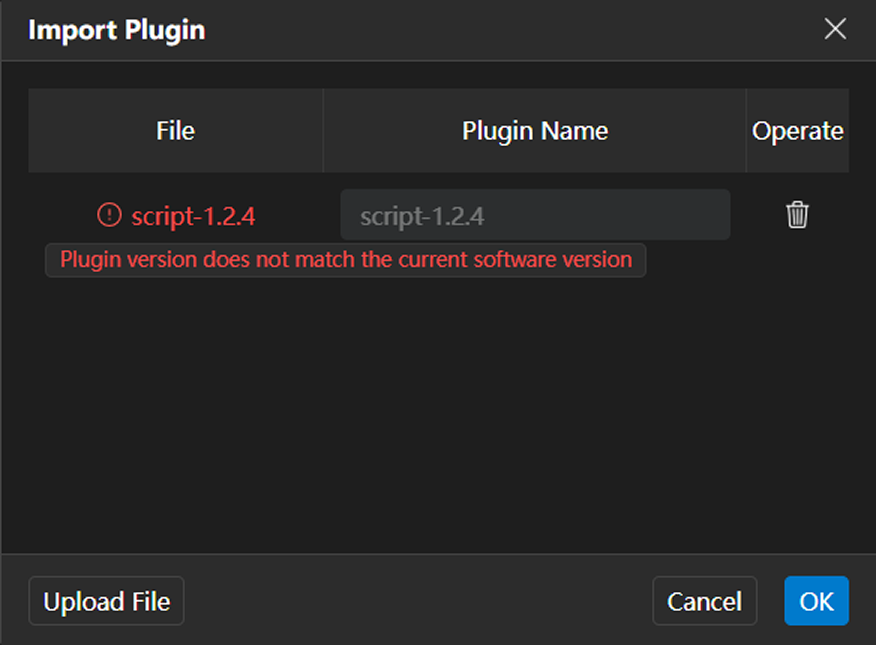The image size is (876, 645).
Task: Click the File column header
Action: [175, 131]
